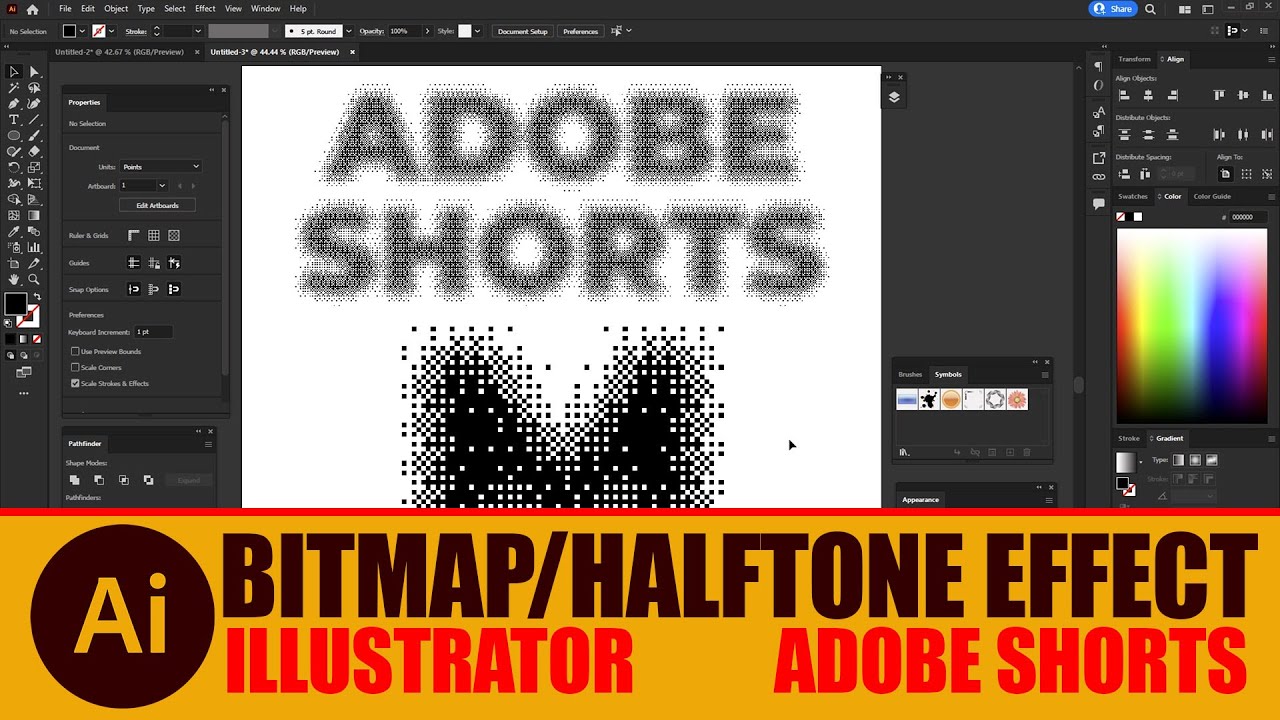This screenshot has height=720, width=1280.
Task: Click the color spectrum picker
Action: pyautogui.click(x=1191, y=326)
